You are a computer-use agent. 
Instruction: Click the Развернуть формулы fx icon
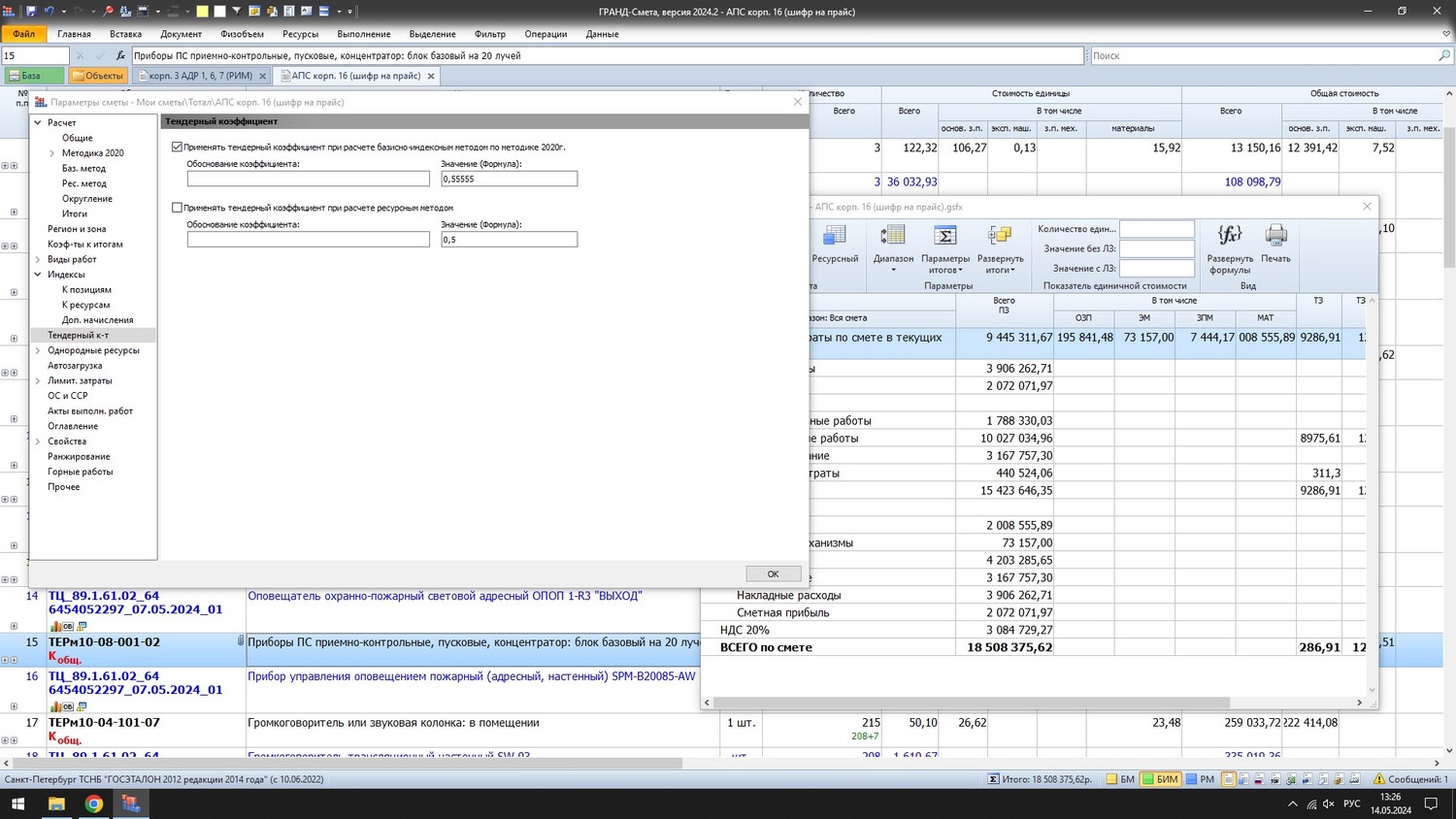pyautogui.click(x=1229, y=236)
